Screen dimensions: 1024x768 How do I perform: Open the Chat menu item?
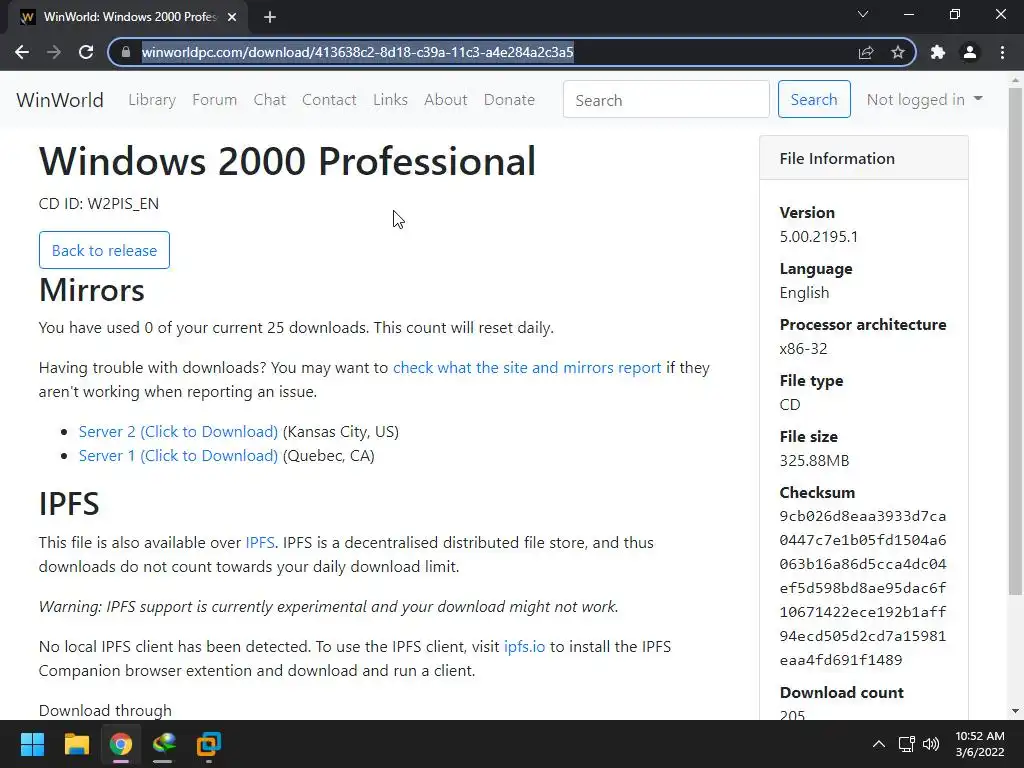click(270, 100)
